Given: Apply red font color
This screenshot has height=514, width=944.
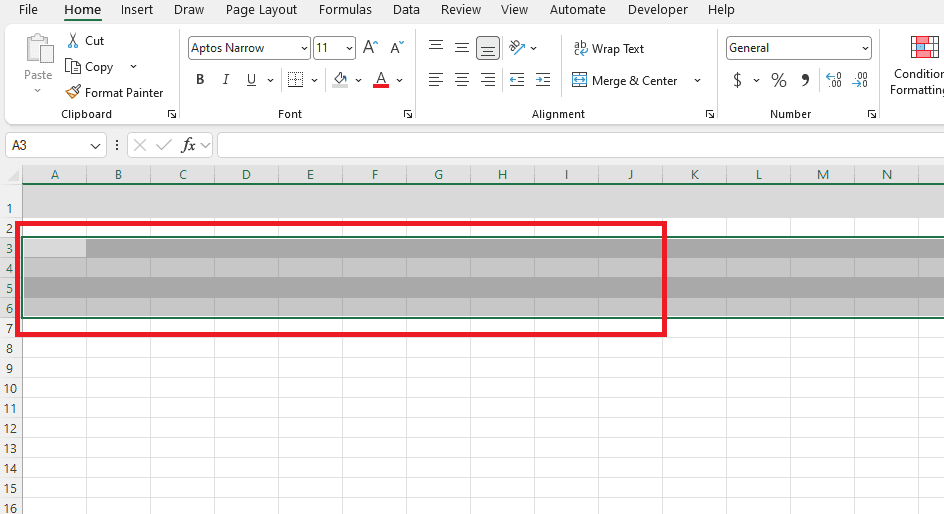Looking at the screenshot, I should [x=380, y=79].
